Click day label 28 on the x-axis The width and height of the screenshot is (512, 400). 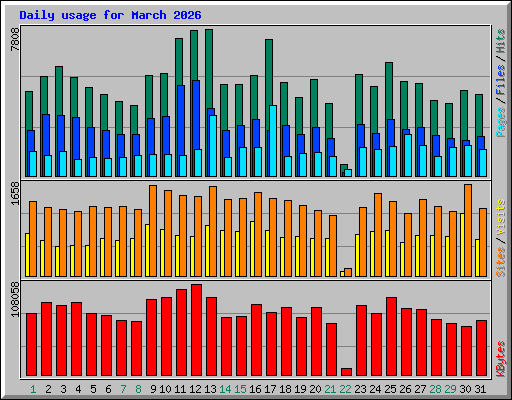click(435, 389)
